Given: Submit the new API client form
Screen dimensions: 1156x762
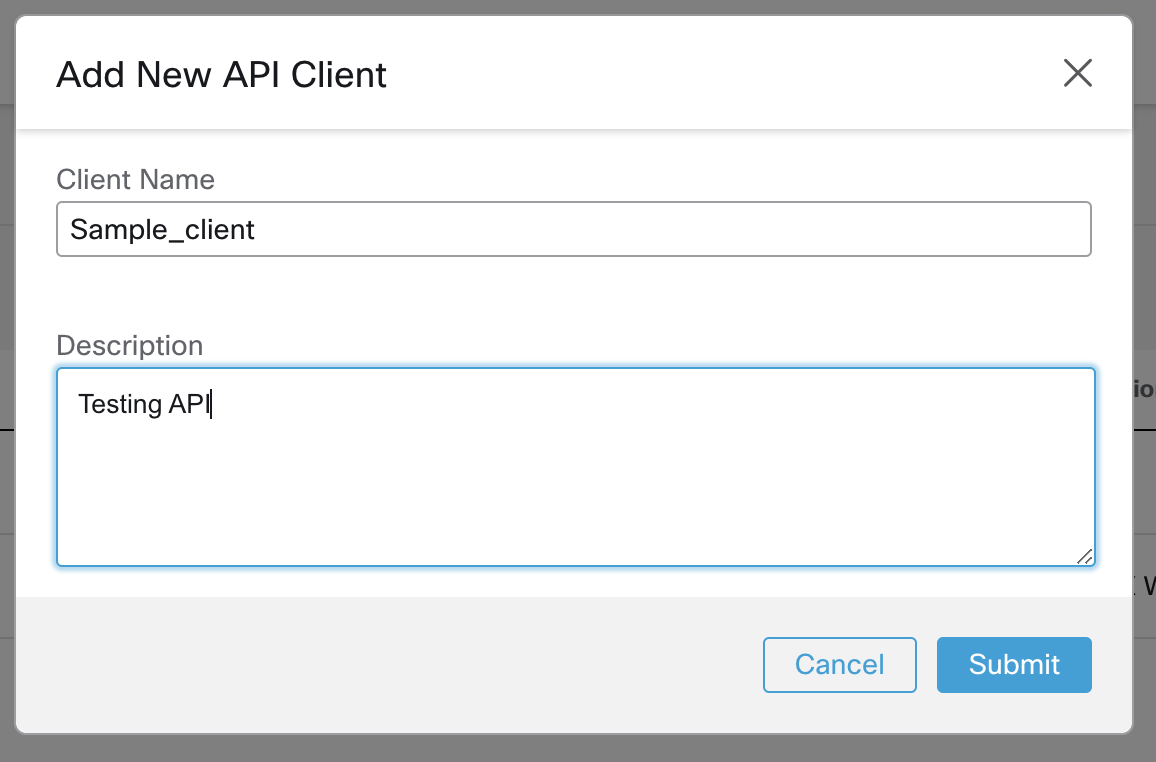Looking at the screenshot, I should tap(1013, 664).
